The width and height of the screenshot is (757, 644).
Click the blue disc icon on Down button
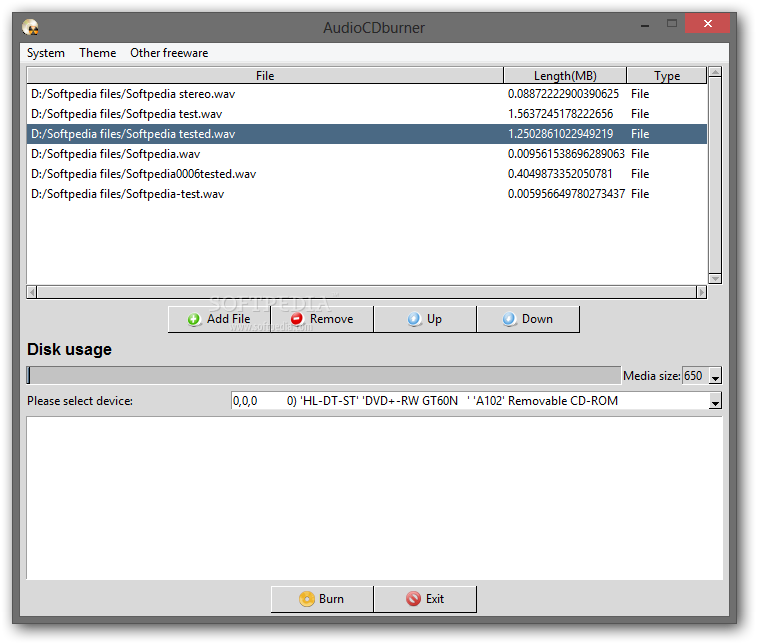pyautogui.click(x=509, y=319)
